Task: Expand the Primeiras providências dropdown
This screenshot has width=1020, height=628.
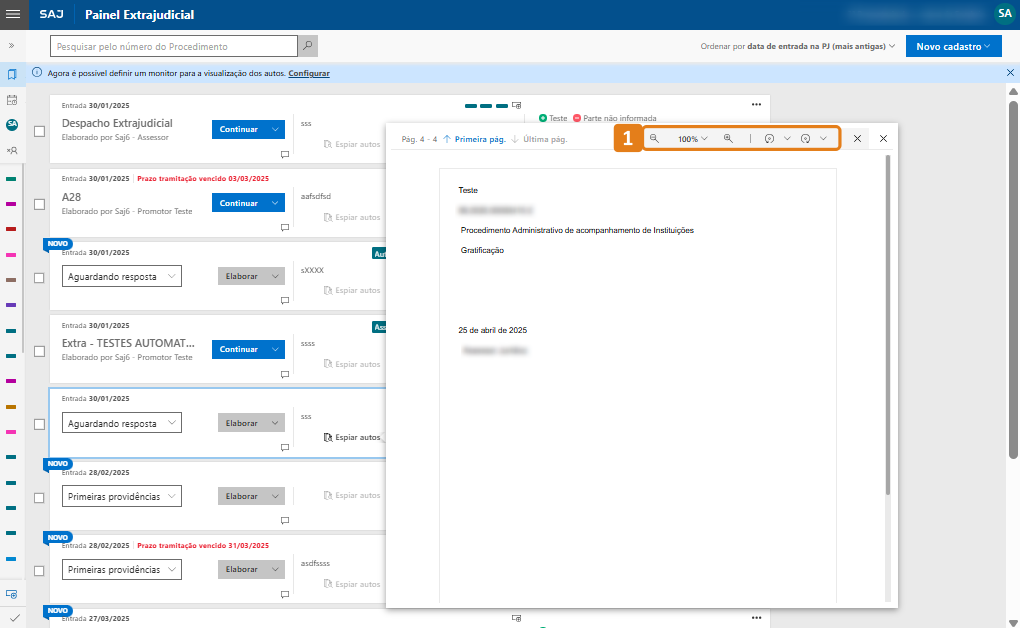Action: click(121, 496)
